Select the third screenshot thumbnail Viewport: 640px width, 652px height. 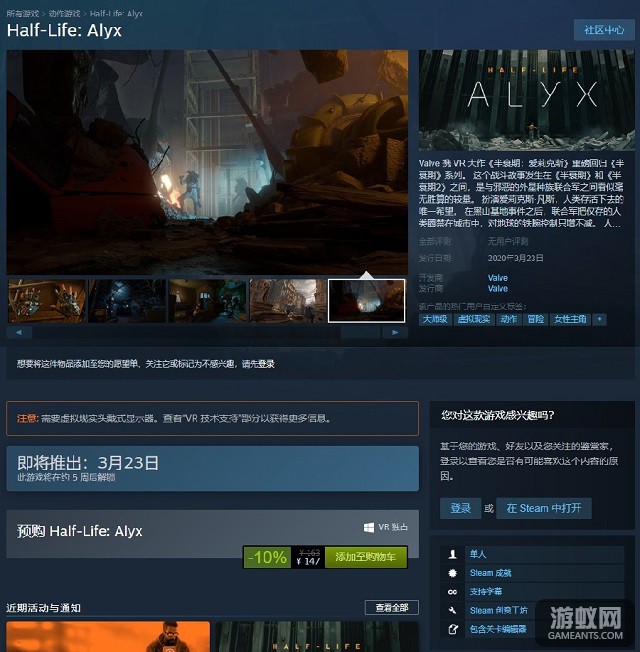point(208,301)
